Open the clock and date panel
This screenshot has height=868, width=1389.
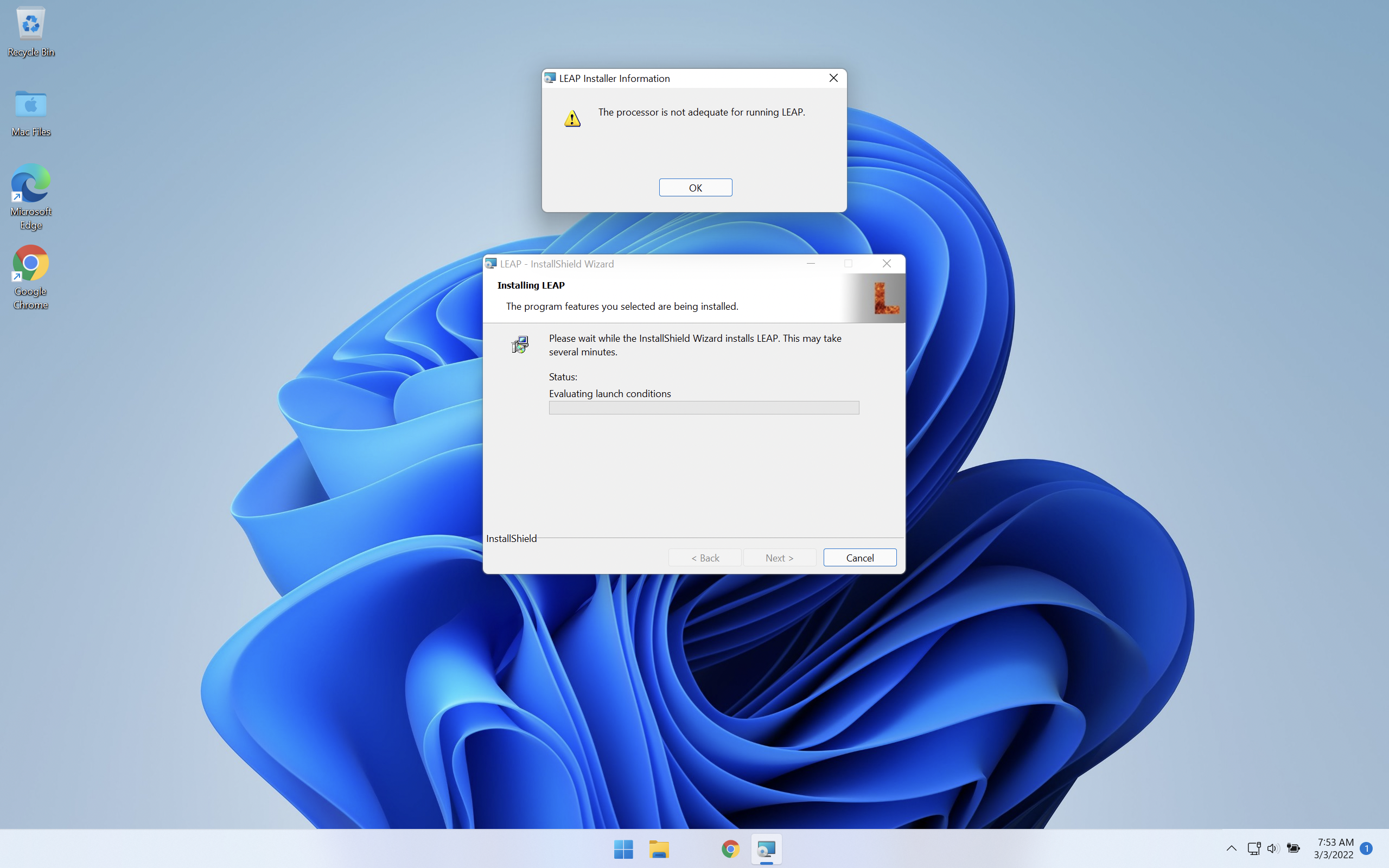coord(1334,848)
